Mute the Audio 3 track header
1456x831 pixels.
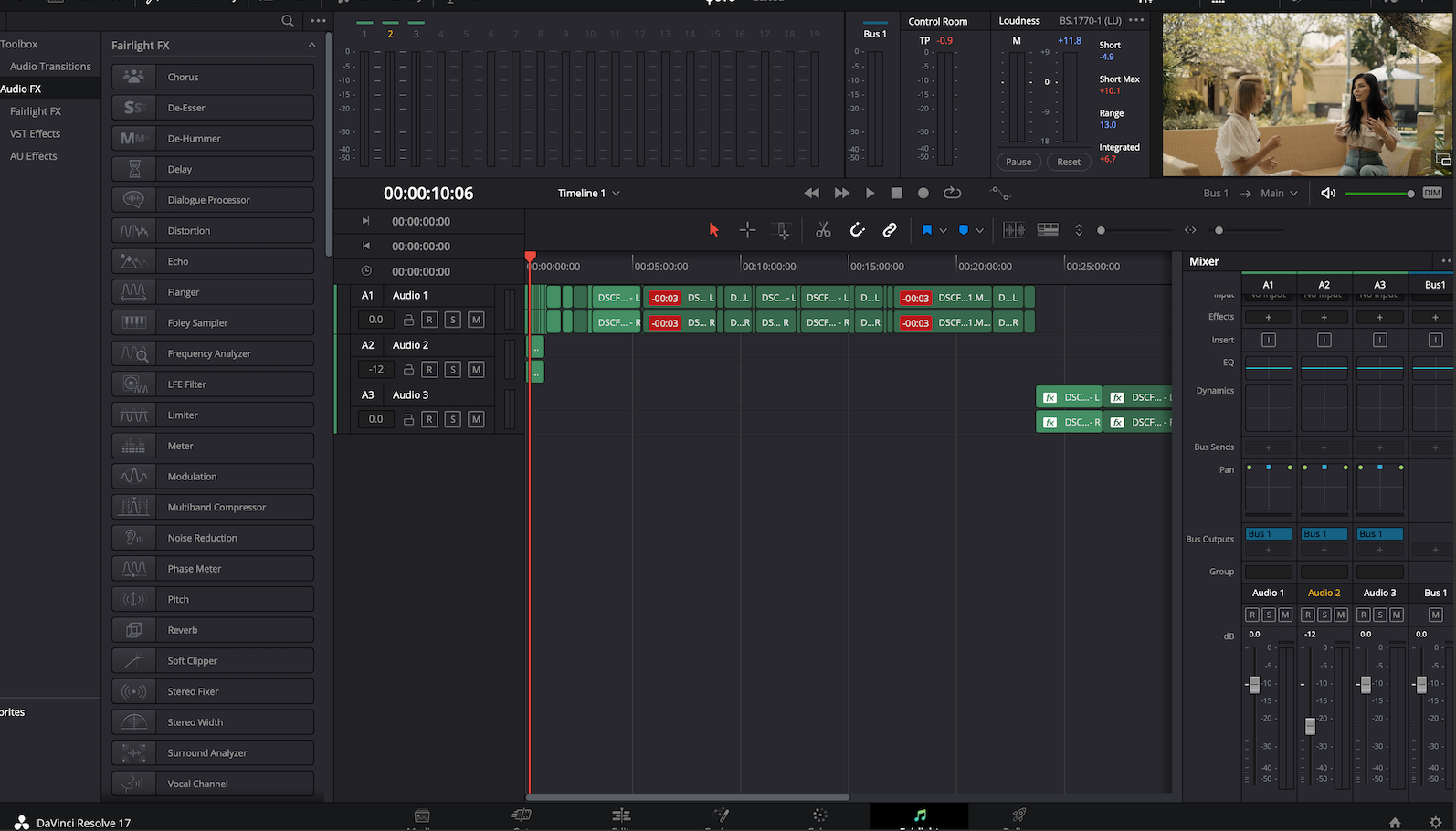(476, 419)
